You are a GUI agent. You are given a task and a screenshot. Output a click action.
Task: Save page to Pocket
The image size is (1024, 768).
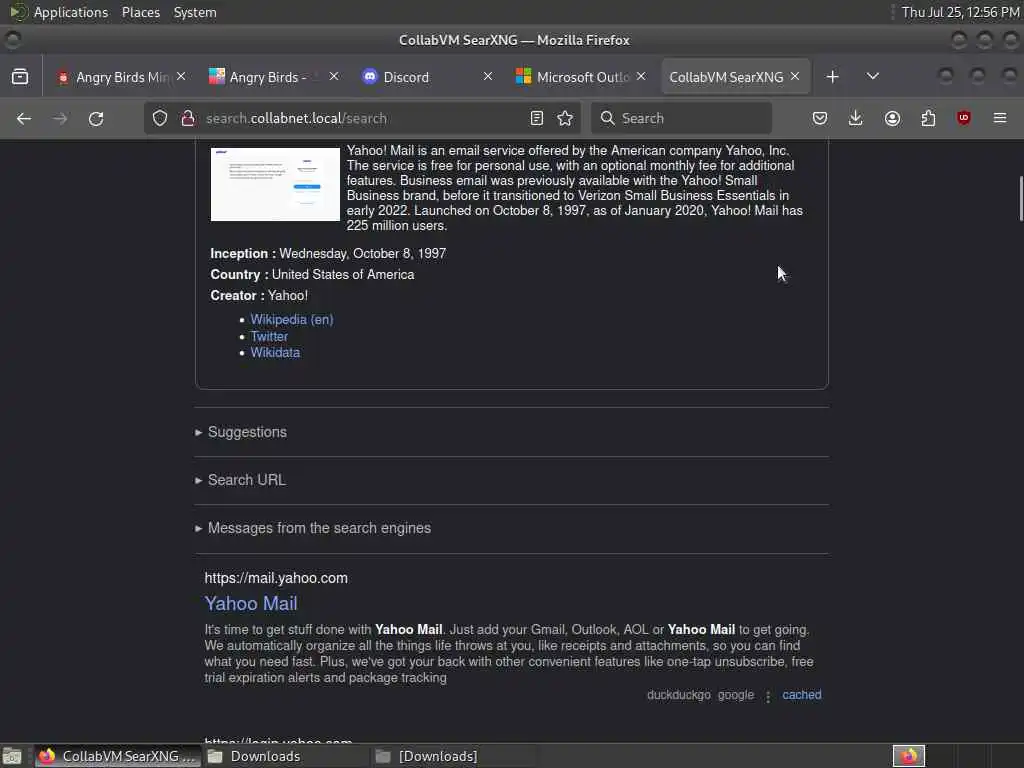(x=820, y=118)
